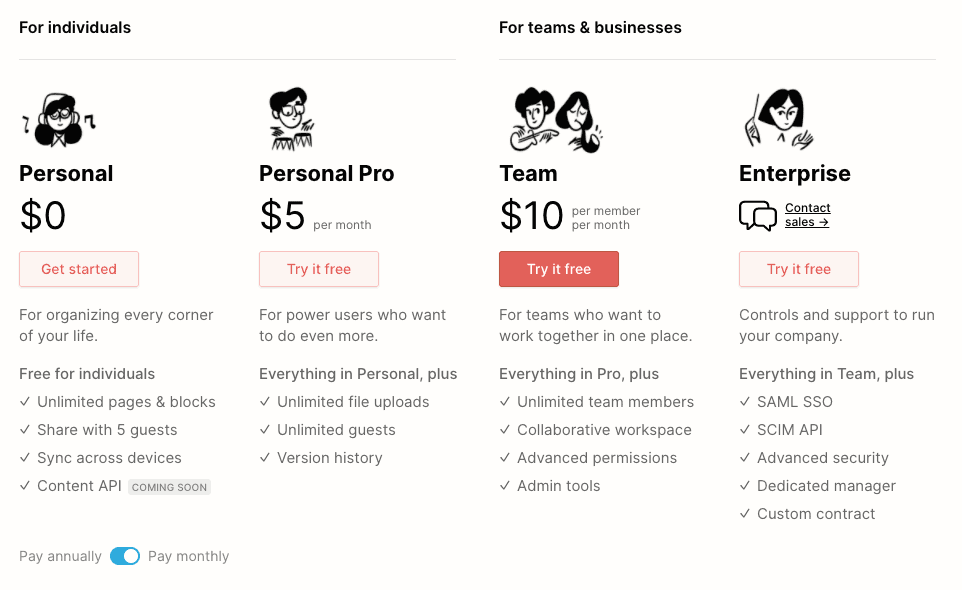
Task: Click the Personal plan headphones illustration
Action: tap(58, 120)
